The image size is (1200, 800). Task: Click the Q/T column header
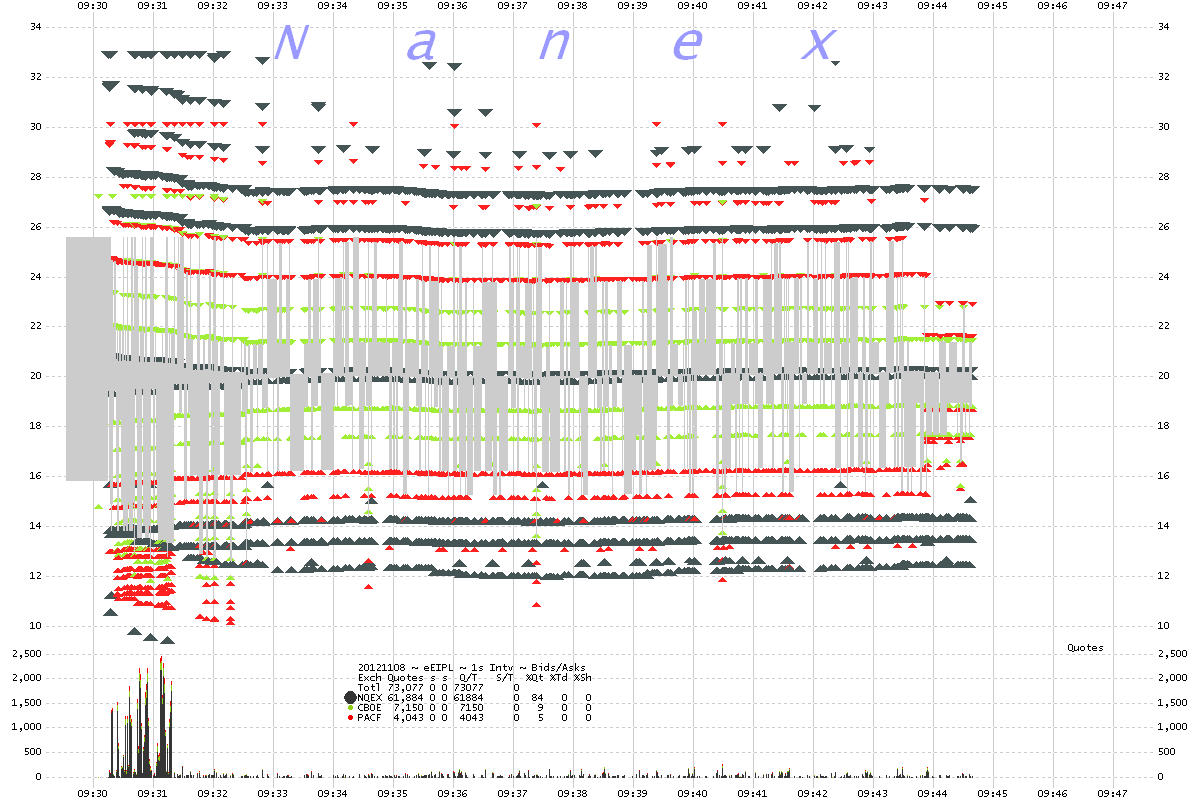[469, 677]
